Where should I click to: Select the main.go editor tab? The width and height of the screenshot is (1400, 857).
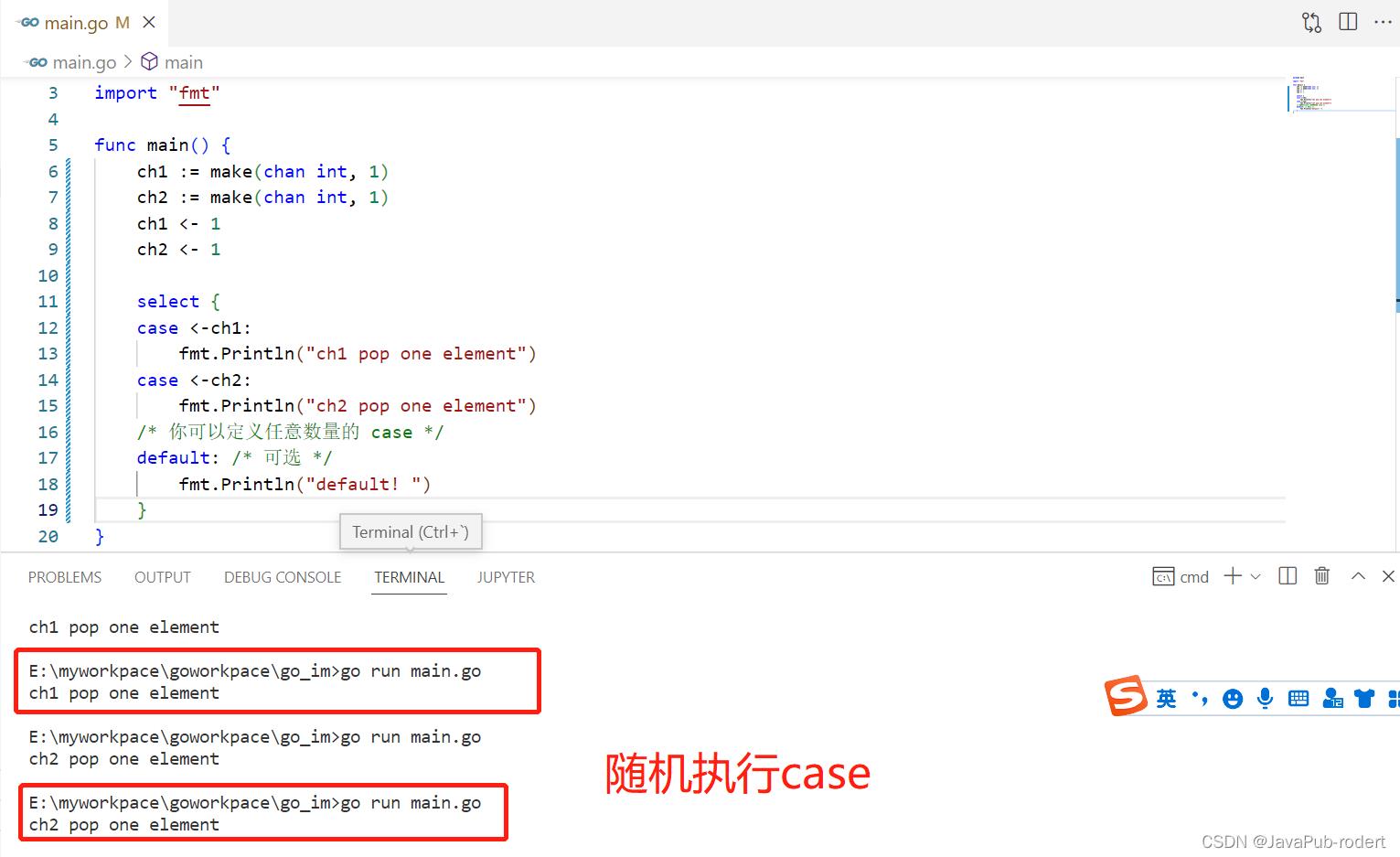click(x=84, y=23)
